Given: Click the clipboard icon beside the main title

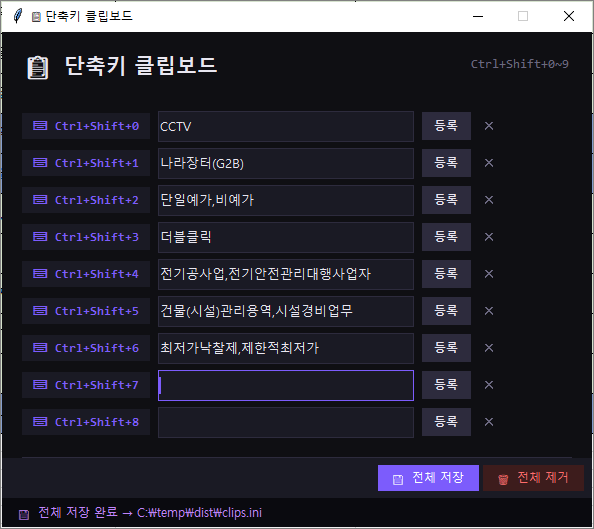Looking at the screenshot, I should tap(38, 68).
